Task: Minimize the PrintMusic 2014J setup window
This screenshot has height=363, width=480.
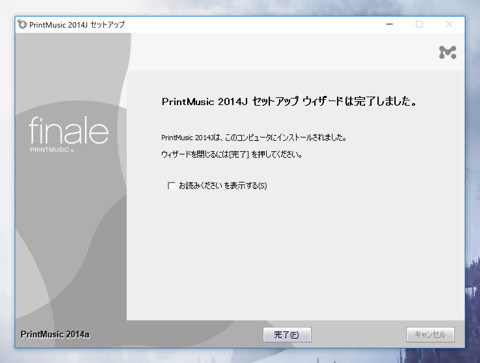Action: click(x=389, y=24)
